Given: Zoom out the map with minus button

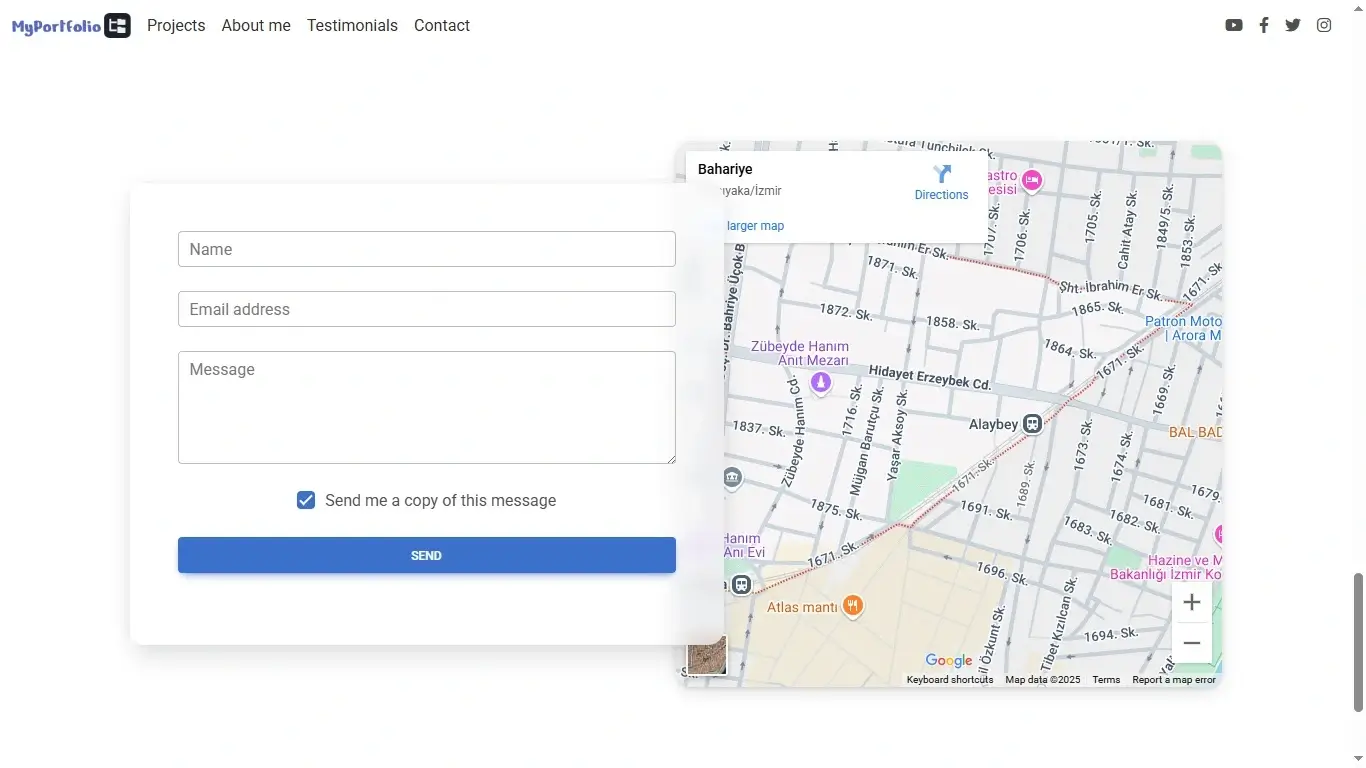Looking at the screenshot, I should coord(1192,643).
